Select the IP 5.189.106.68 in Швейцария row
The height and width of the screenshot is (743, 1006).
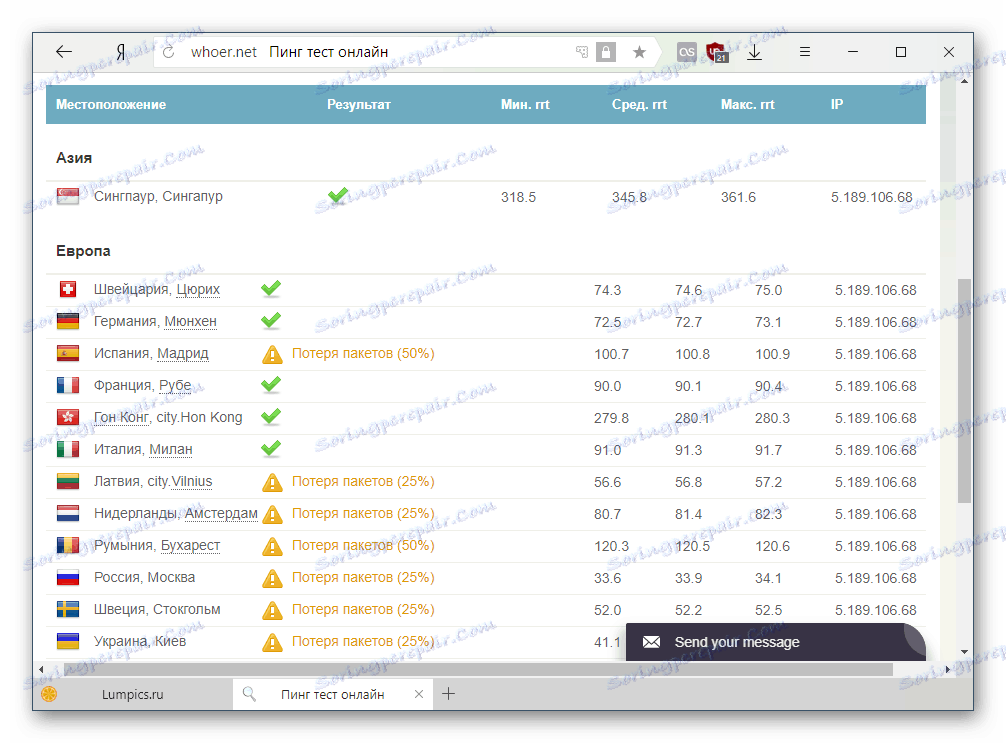click(x=875, y=290)
